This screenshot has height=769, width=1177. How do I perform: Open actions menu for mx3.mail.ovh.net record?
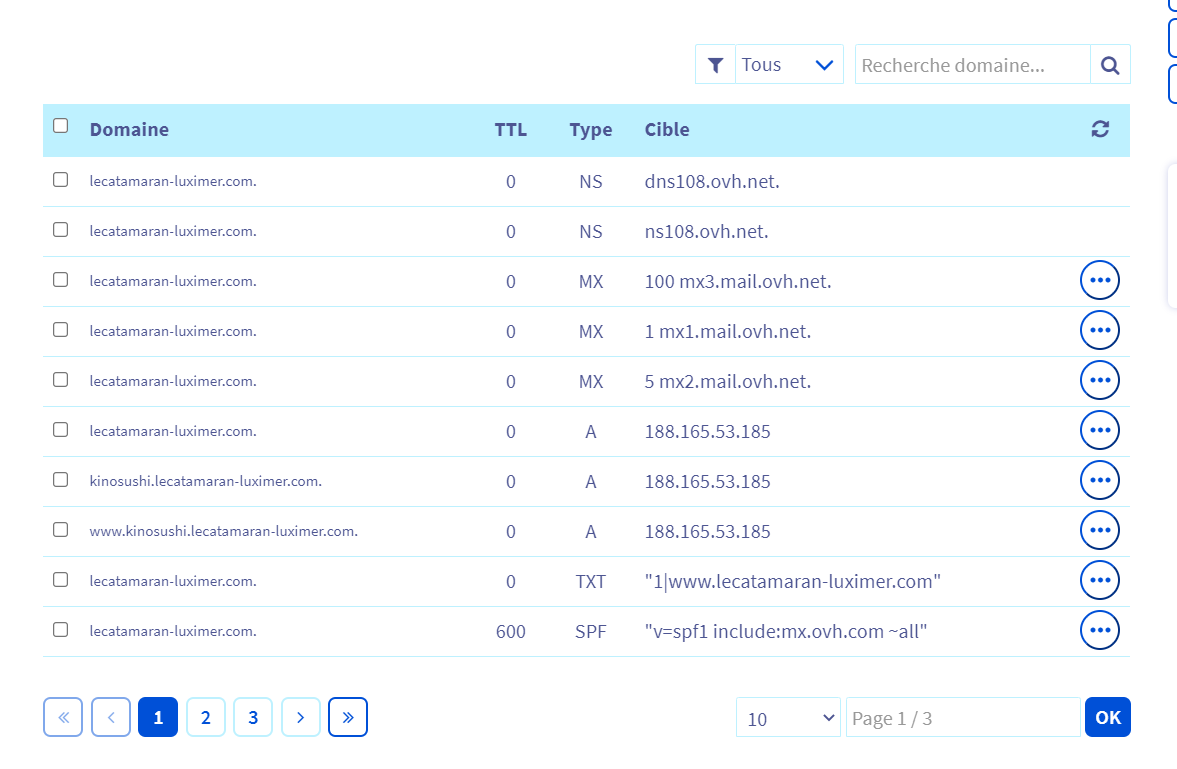point(1100,280)
